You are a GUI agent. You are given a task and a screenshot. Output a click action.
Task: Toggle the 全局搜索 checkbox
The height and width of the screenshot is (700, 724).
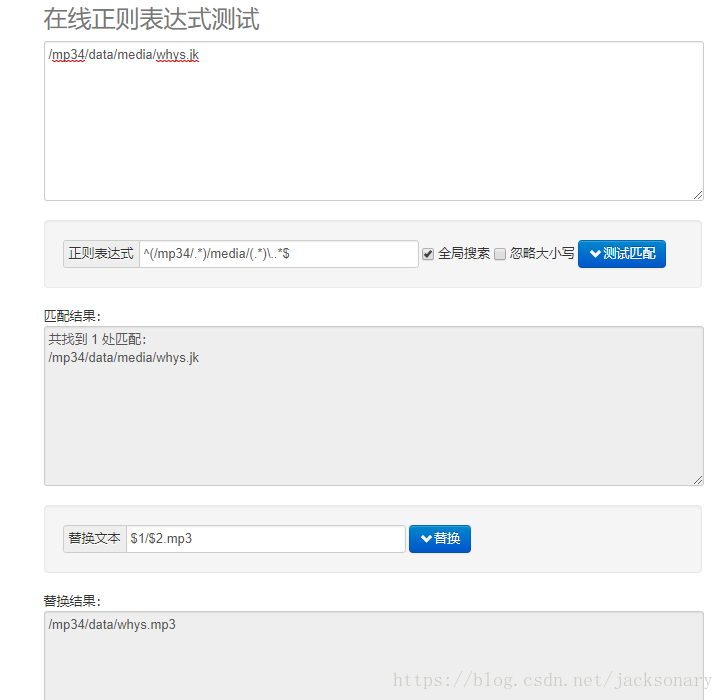point(428,254)
